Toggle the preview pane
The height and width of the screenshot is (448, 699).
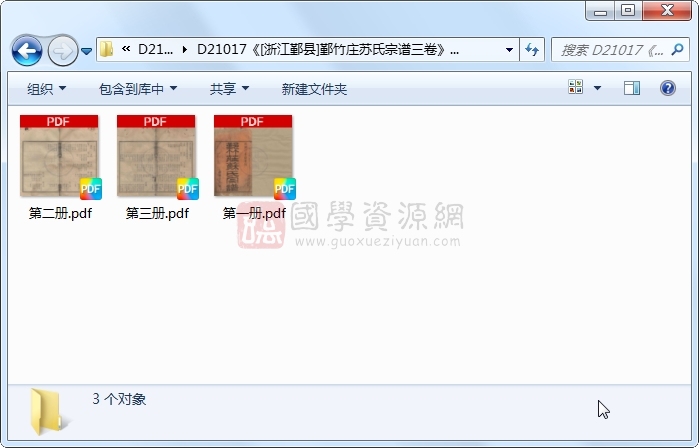(632, 88)
